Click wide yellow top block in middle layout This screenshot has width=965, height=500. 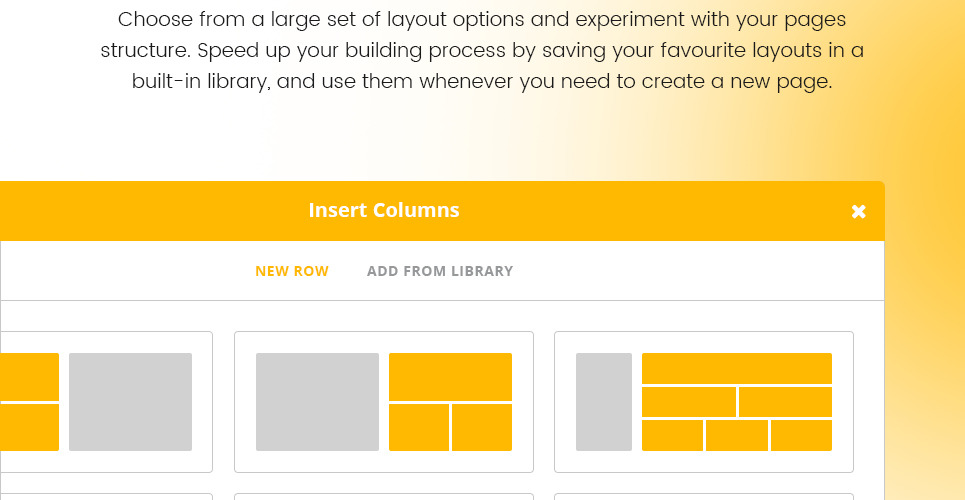tap(450, 376)
